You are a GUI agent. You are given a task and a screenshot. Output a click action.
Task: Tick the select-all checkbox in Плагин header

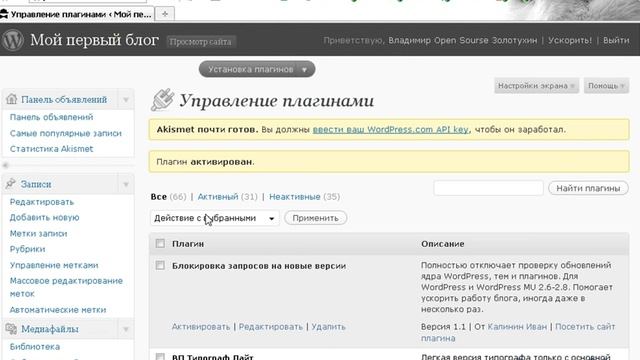(x=160, y=244)
